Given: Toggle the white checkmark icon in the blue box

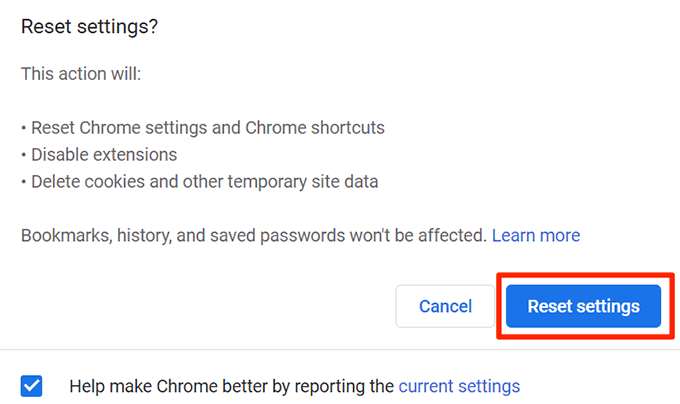Looking at the screenshot, I should pyautogui.click(x=32, y=386).
